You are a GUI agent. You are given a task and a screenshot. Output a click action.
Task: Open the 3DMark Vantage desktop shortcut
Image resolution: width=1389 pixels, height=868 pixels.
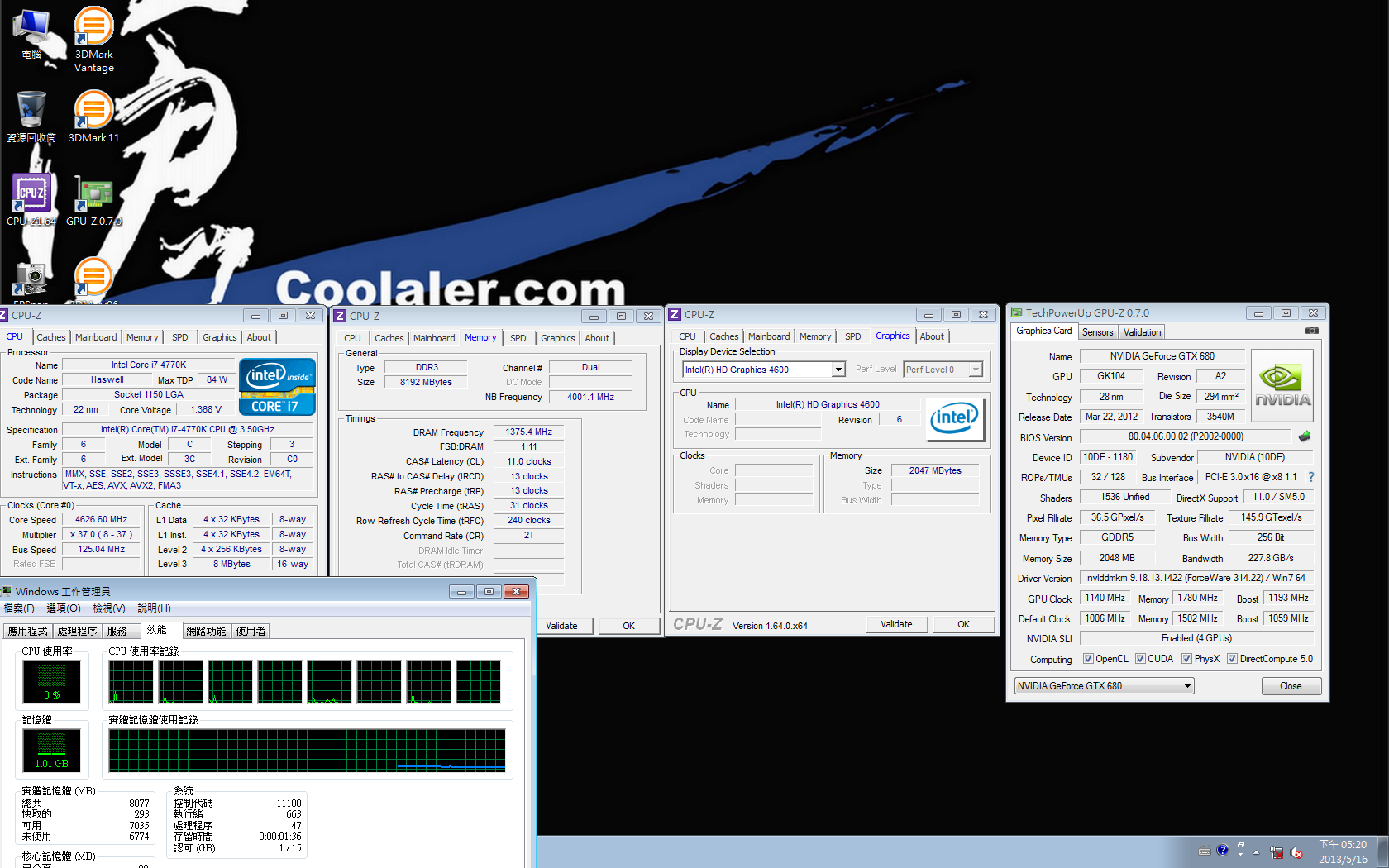click(93, 39)
